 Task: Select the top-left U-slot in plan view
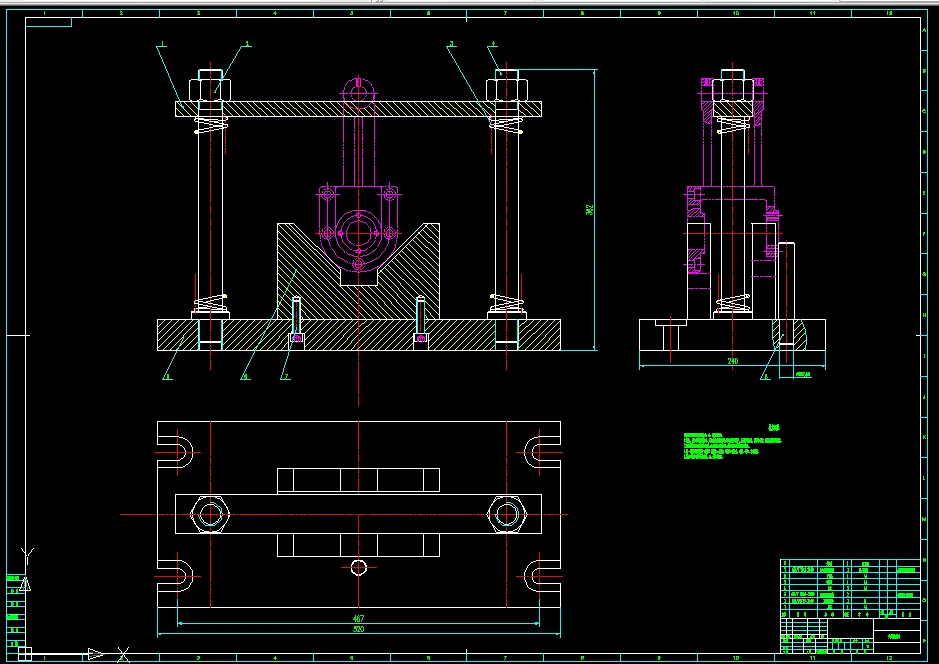click(175, 451)
